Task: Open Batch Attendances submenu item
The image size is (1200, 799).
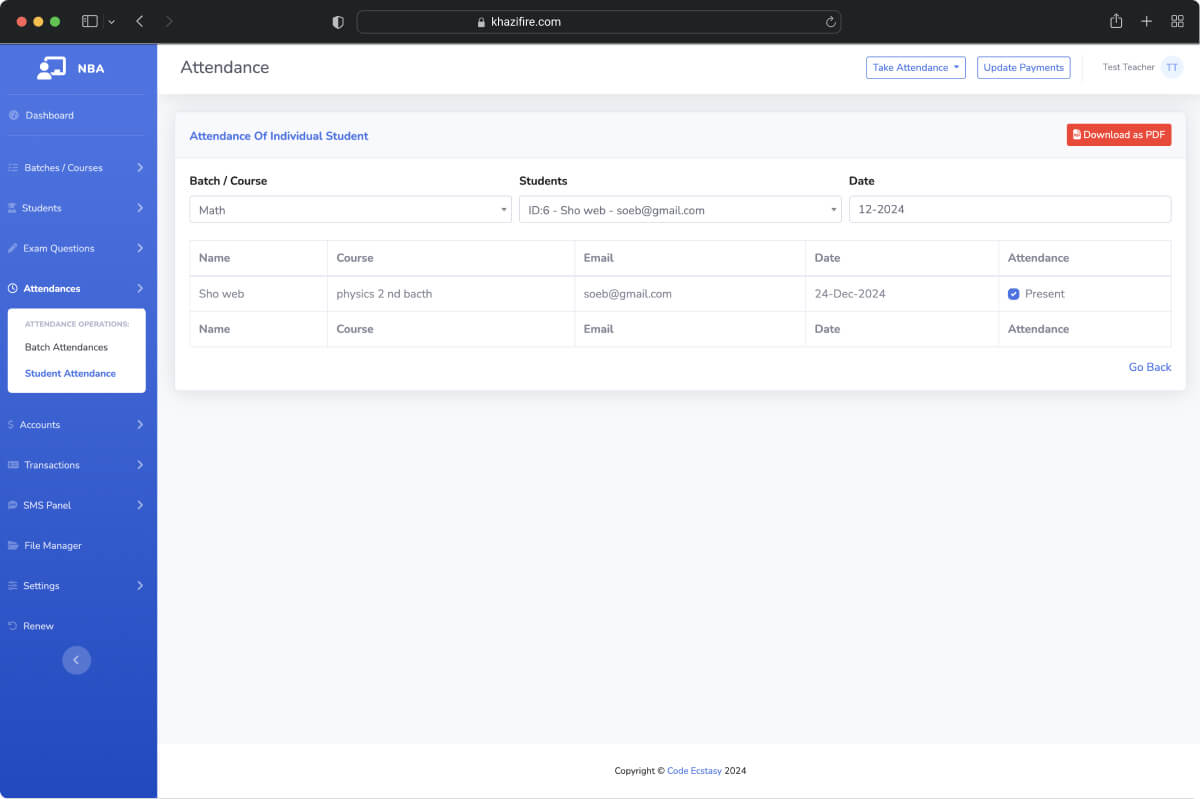Action: click(x=66, y=347)
